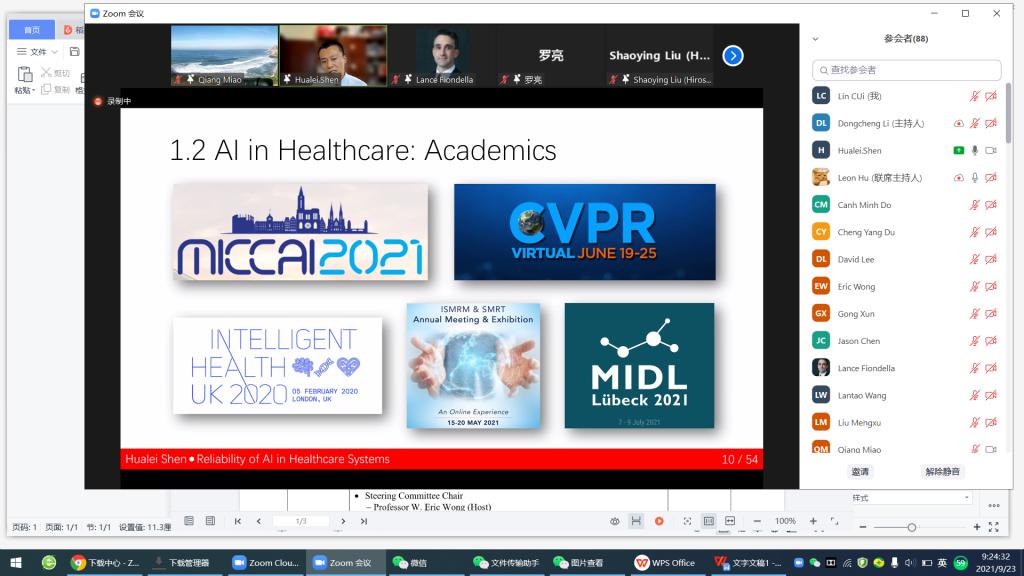Click the Unmute button at panel bottom
Viewport: 1024px width, 576px height.
(x=942, y=472)
